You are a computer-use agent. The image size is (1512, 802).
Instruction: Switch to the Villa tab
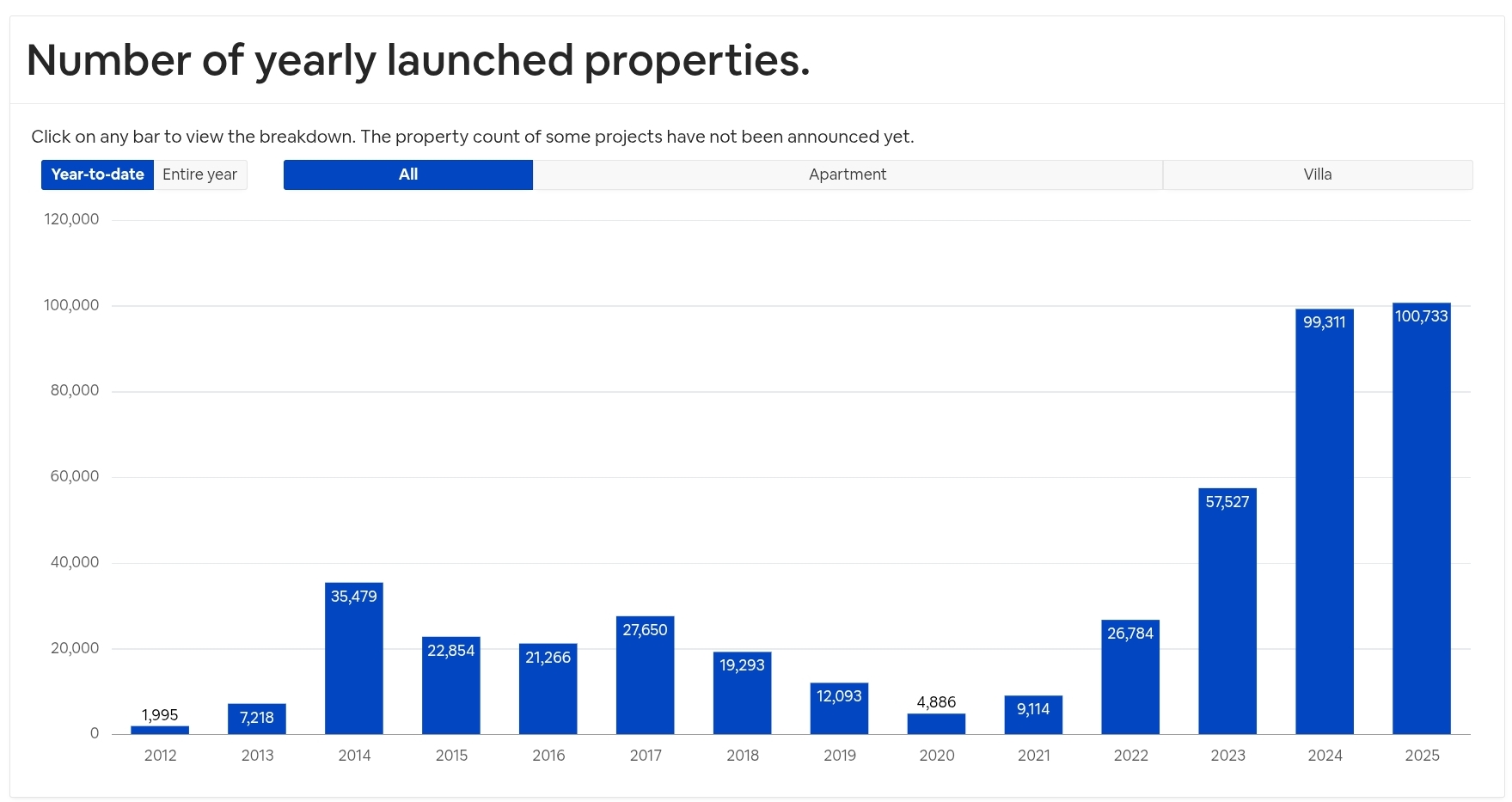(1318, 174)
